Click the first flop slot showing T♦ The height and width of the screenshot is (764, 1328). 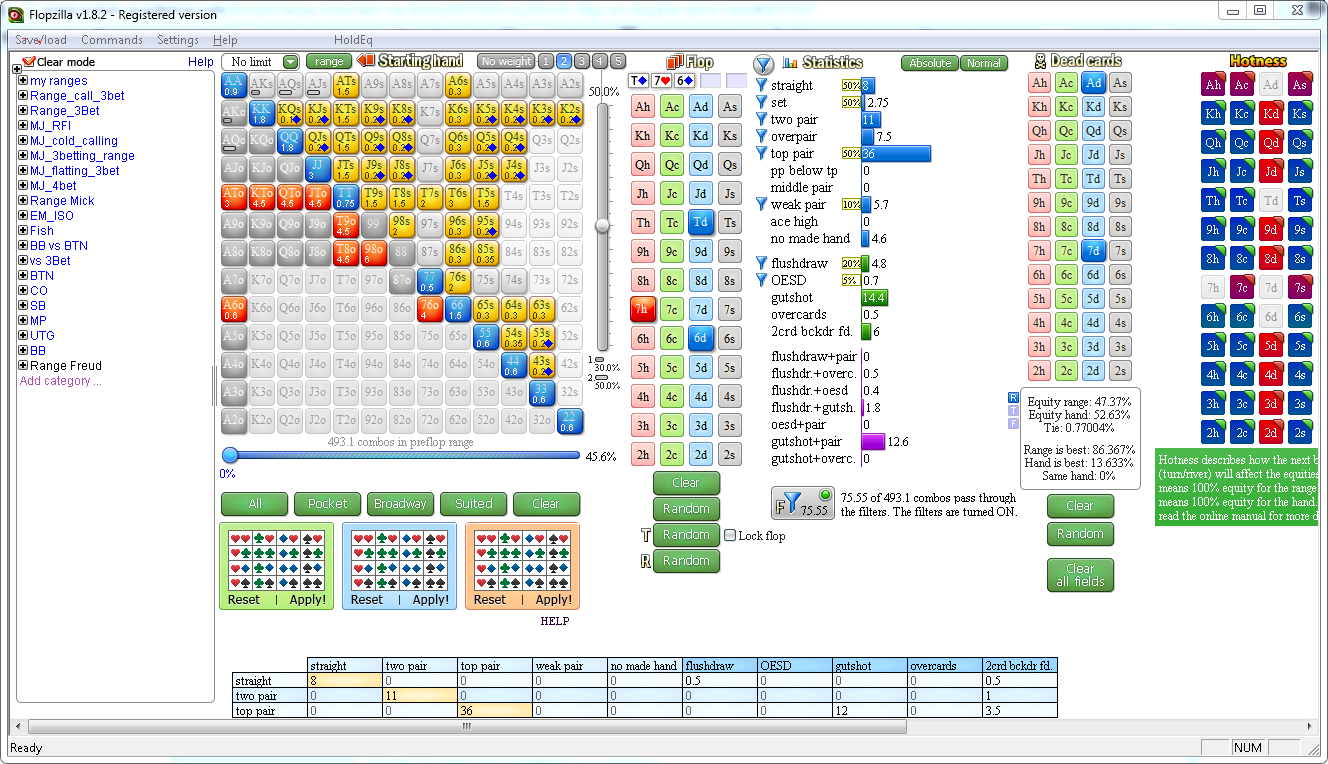[640, 80]
